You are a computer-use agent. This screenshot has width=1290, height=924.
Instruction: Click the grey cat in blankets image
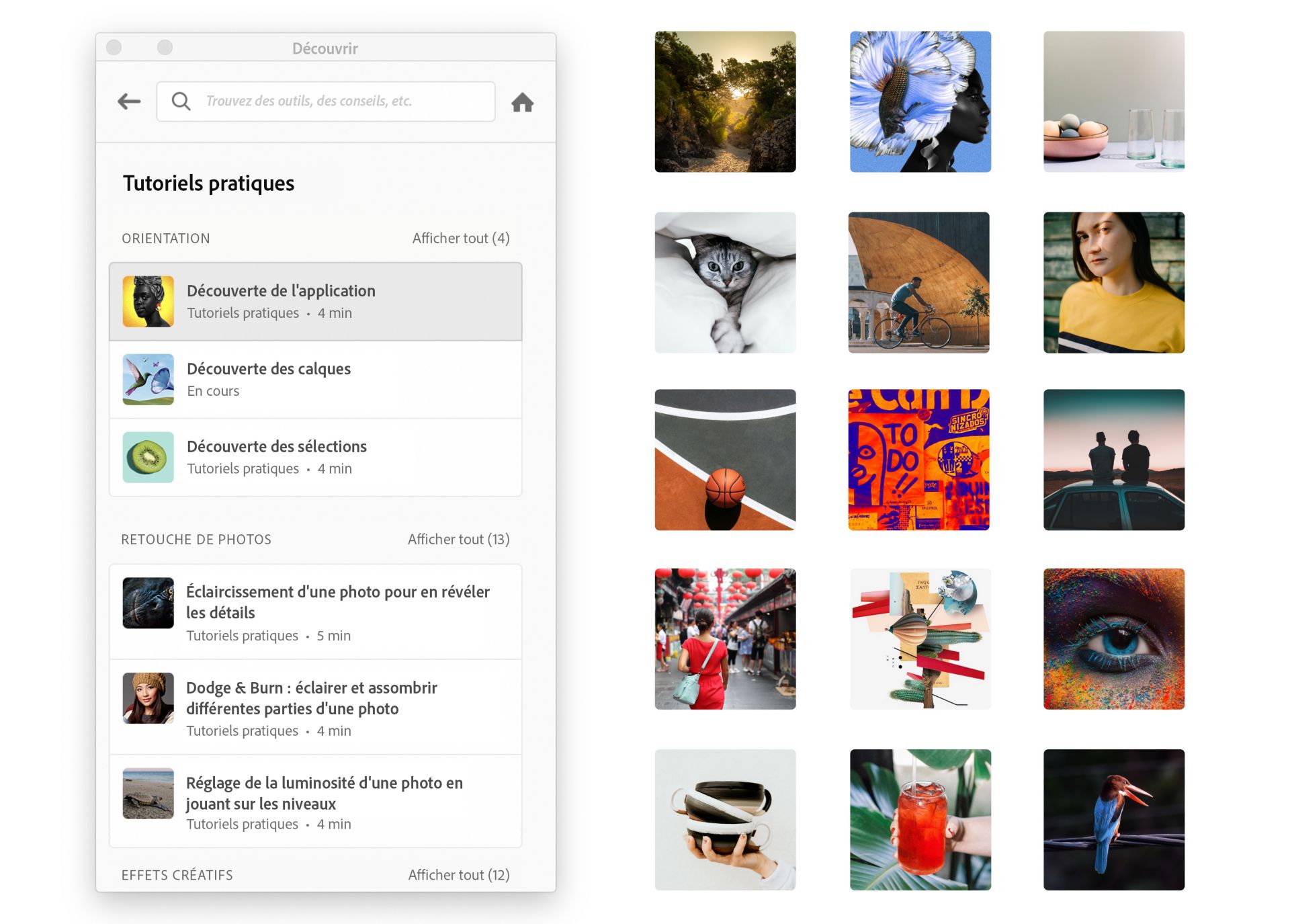[x=725, y=283]
